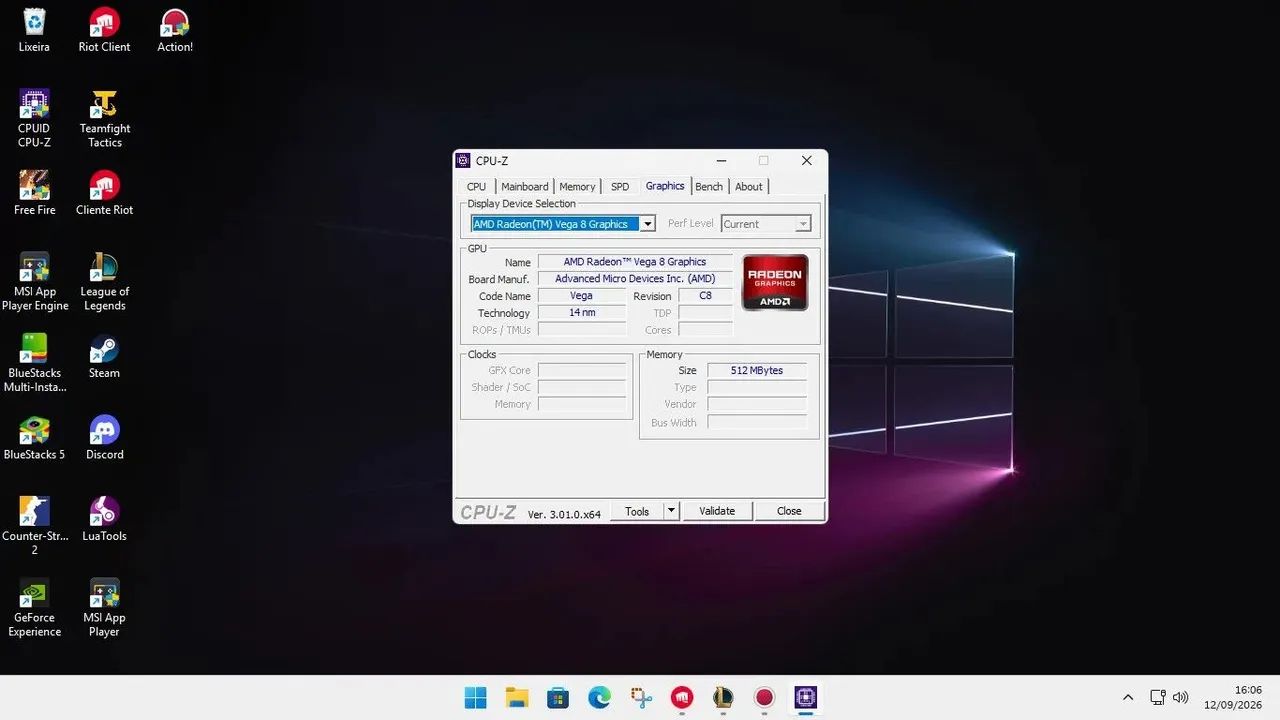Select the LuaTools desktop icon
Viewport: 1280px width, 720px height.
coord(104,519)
